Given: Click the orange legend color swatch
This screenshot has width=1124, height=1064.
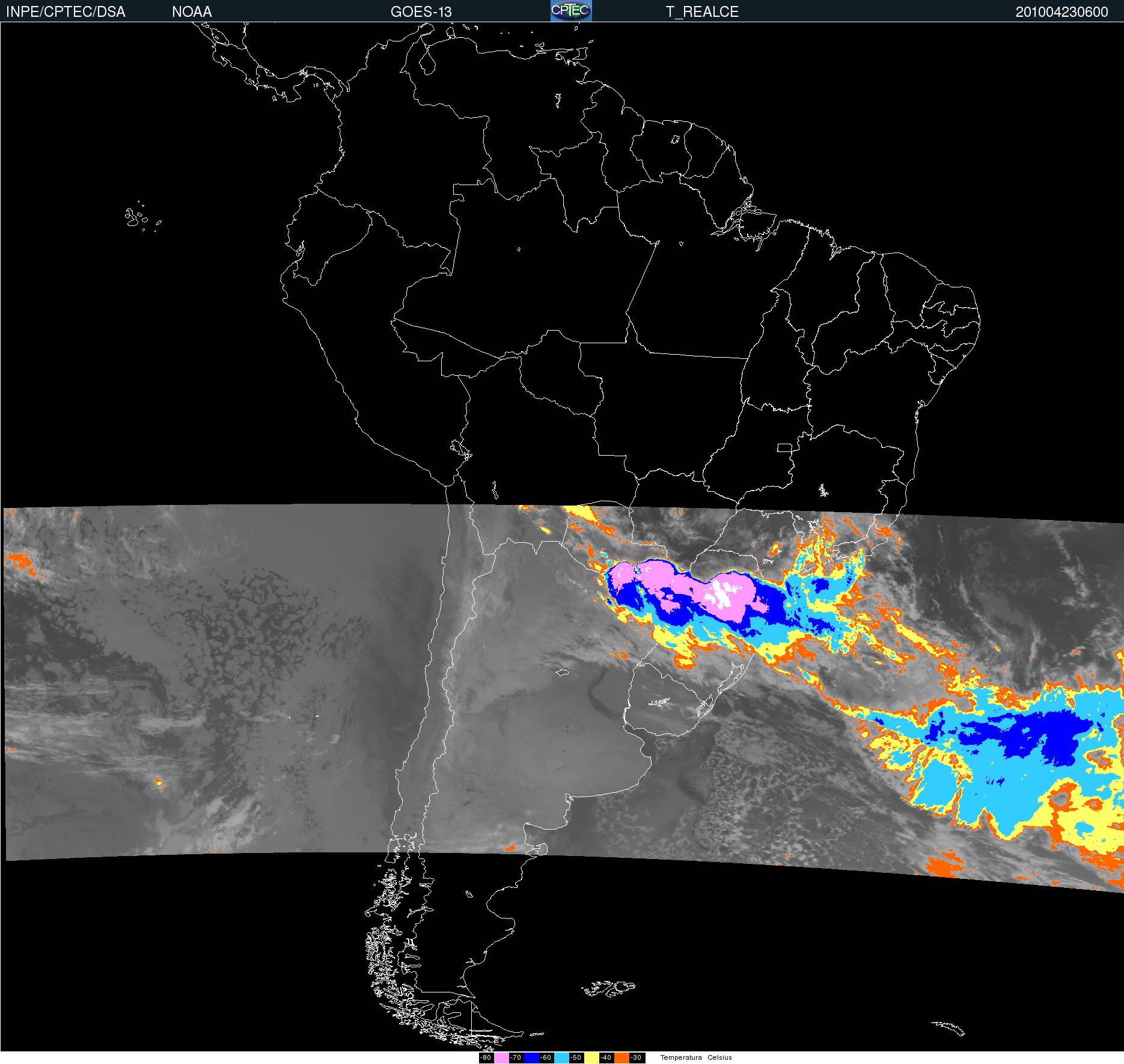Looking at the screenshot, I should (x=622, y=1057).
